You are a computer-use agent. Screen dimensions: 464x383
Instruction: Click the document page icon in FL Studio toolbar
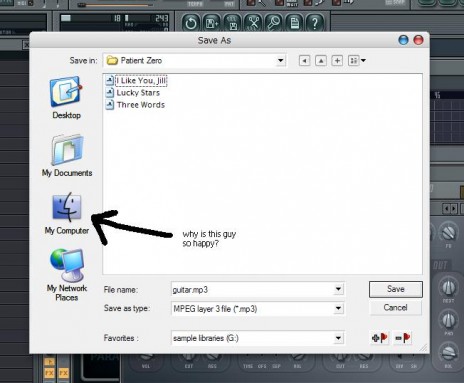295,23
